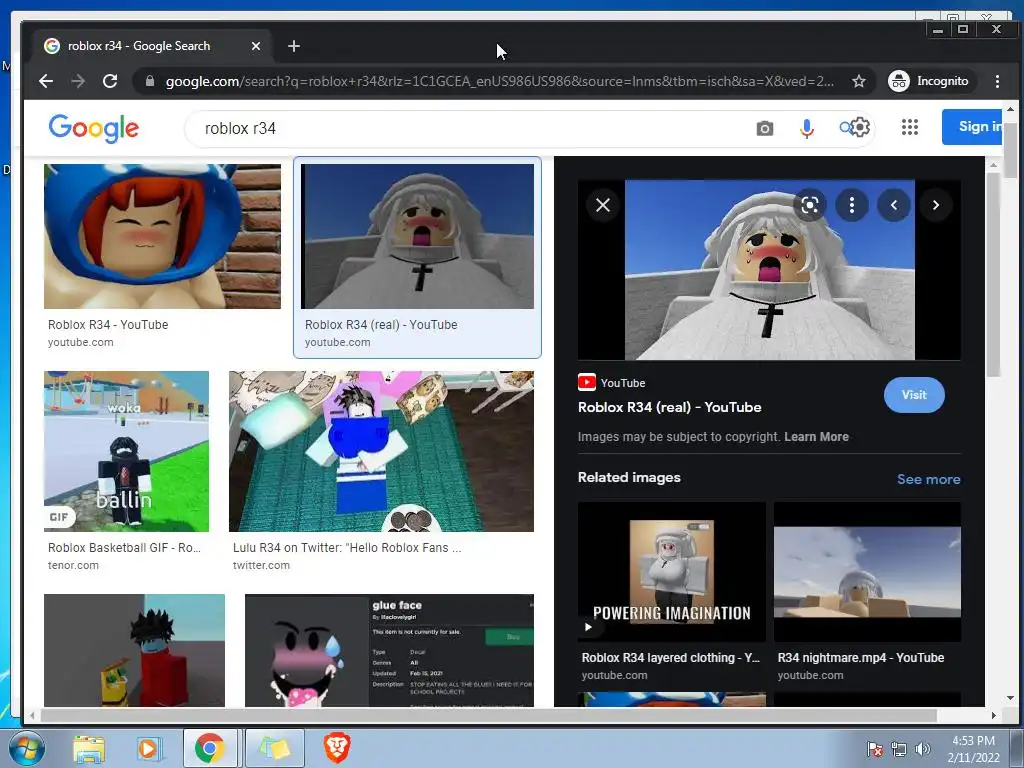1024x768 pixels.
Task: Click the Chrome taskbar icon
Action: [x=210, y=748]
